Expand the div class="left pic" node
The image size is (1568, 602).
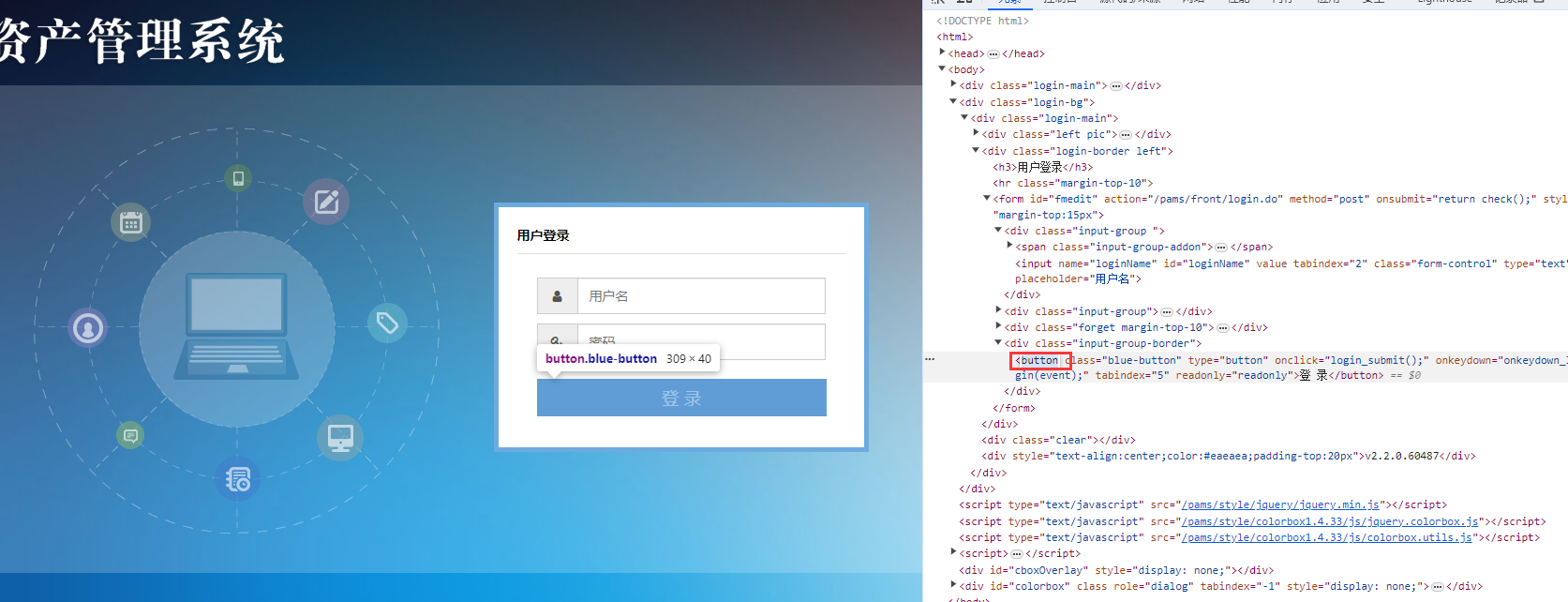(976, 133)
